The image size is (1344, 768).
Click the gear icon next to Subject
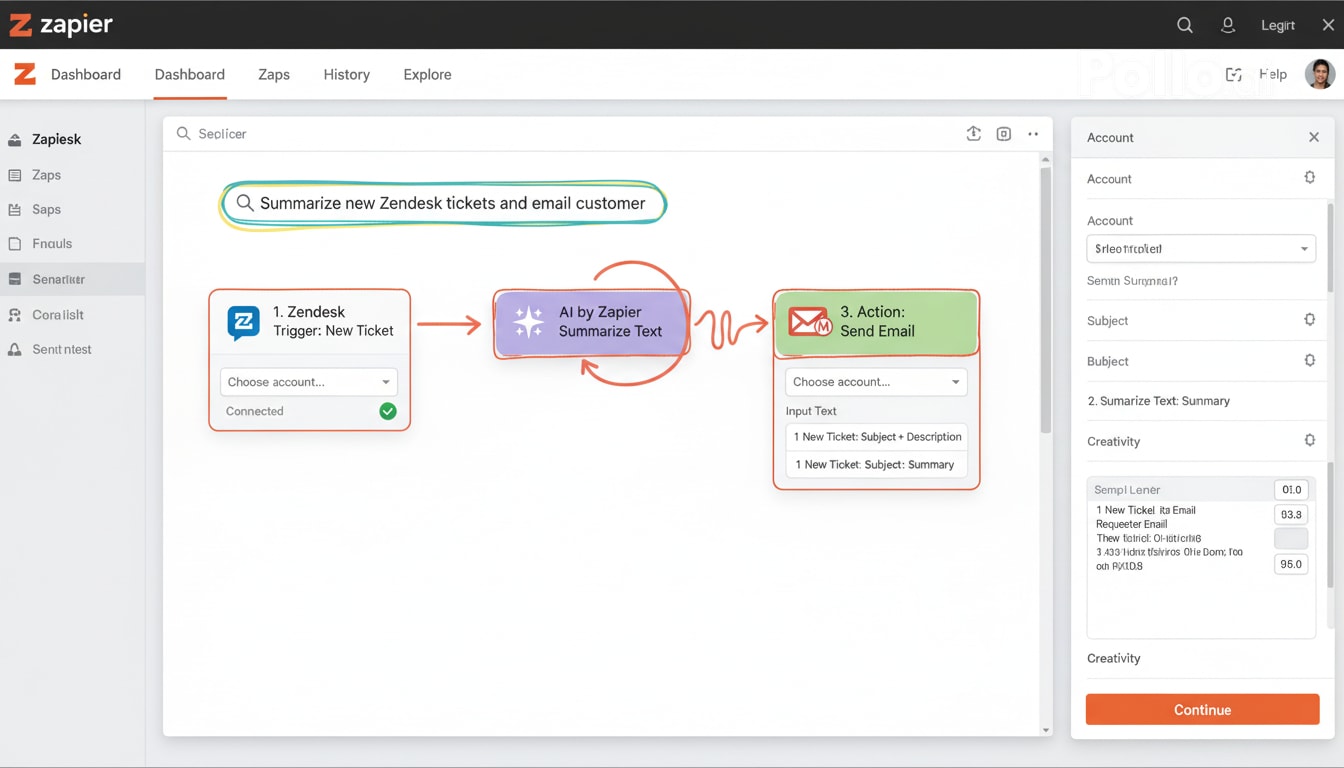point(1309,320)
